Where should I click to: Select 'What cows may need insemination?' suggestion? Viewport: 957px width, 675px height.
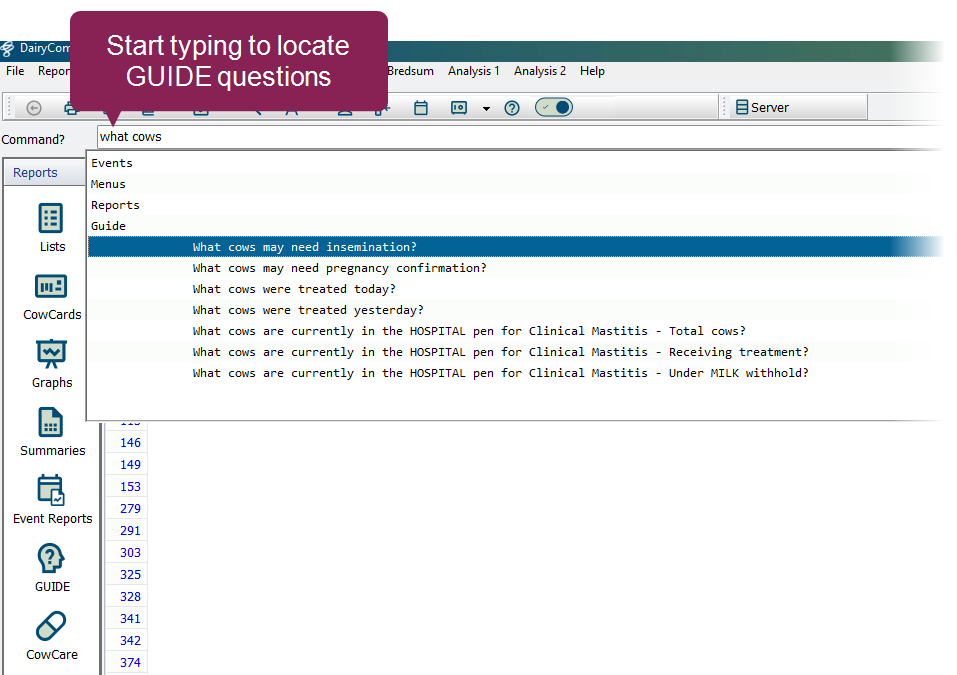click(x=304, y=247)
